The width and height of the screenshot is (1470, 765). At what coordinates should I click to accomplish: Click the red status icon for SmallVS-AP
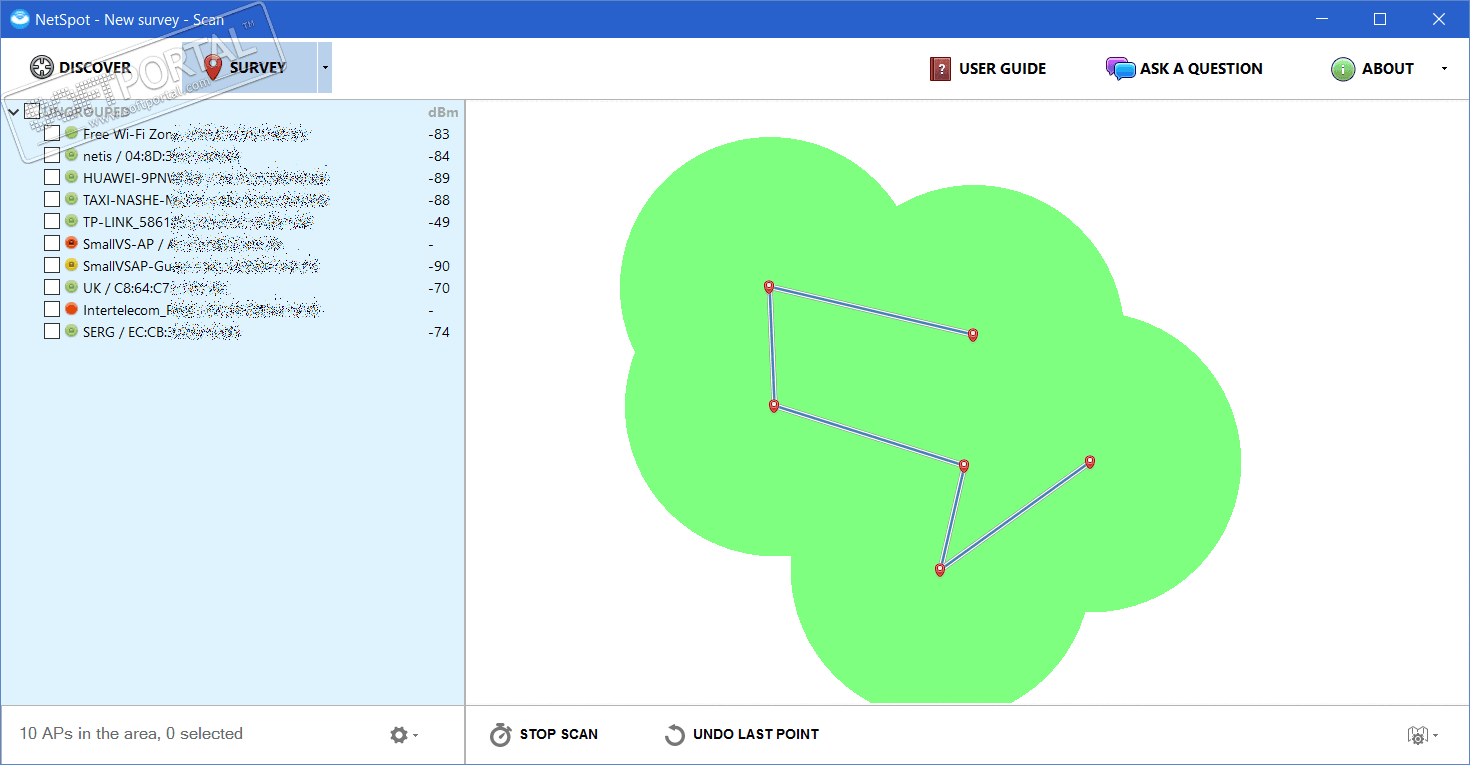pos(71,244)
